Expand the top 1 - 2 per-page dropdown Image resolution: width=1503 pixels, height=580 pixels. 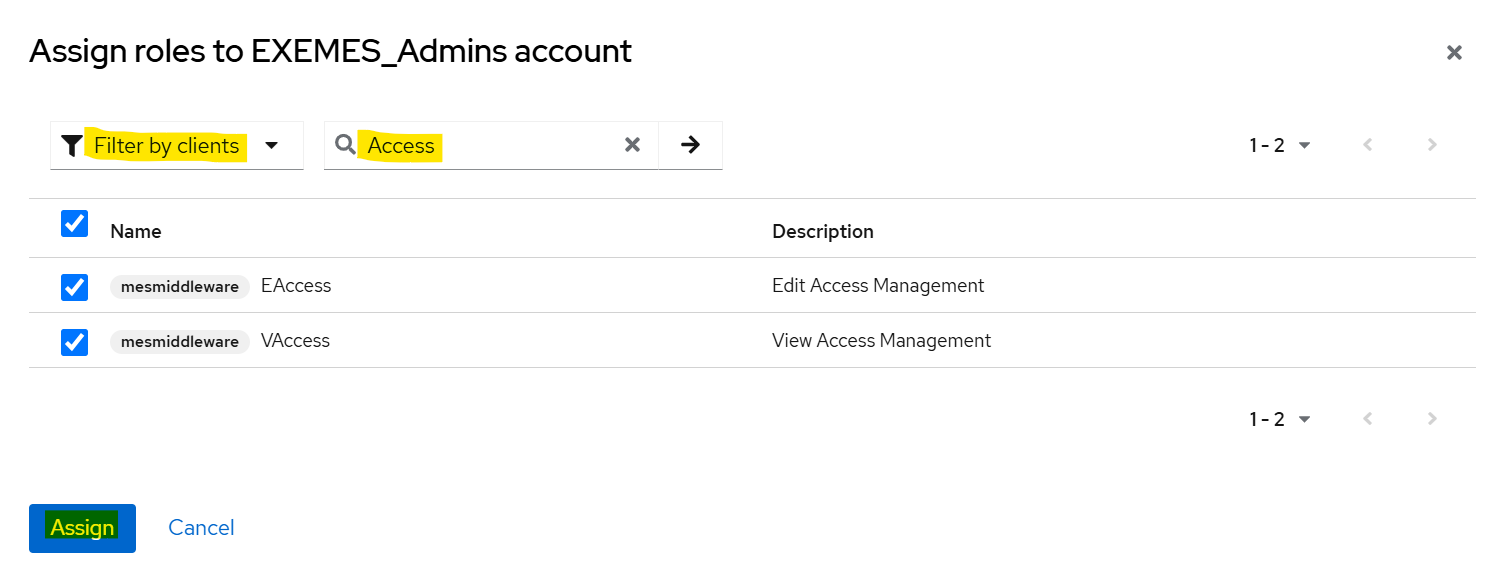tap(1280, 145)
